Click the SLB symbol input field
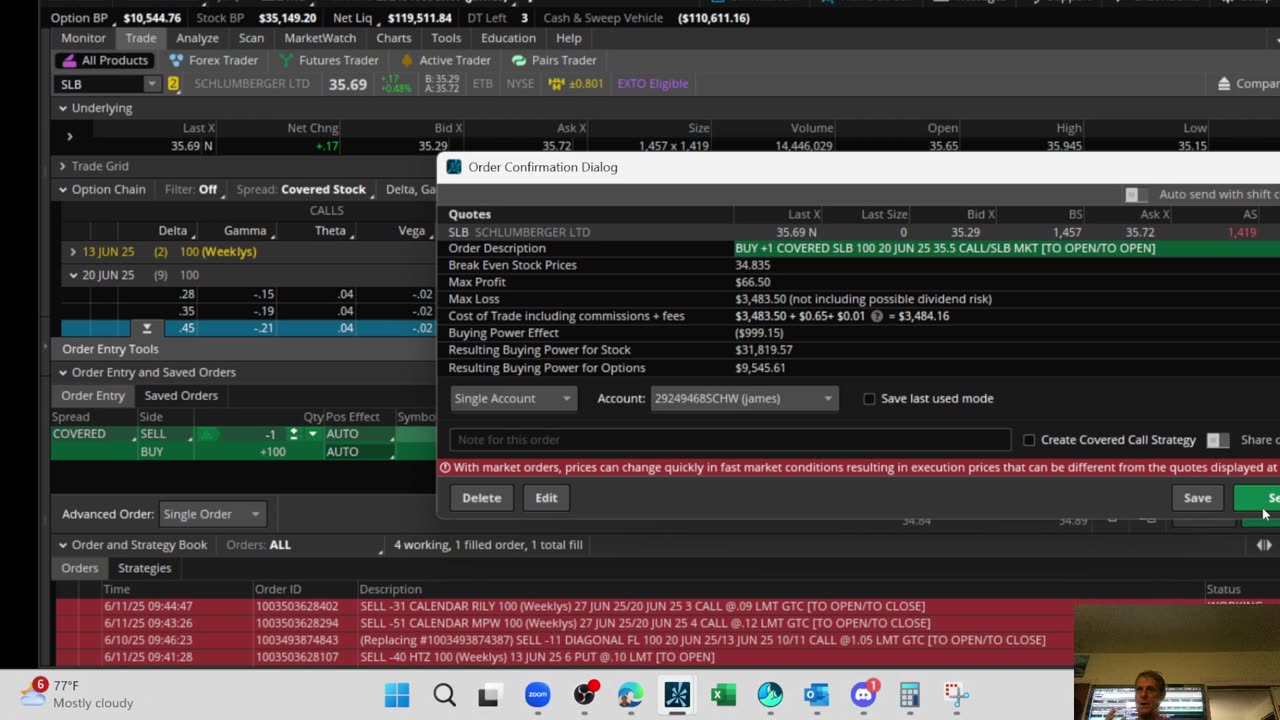 [x=99, y=84]
